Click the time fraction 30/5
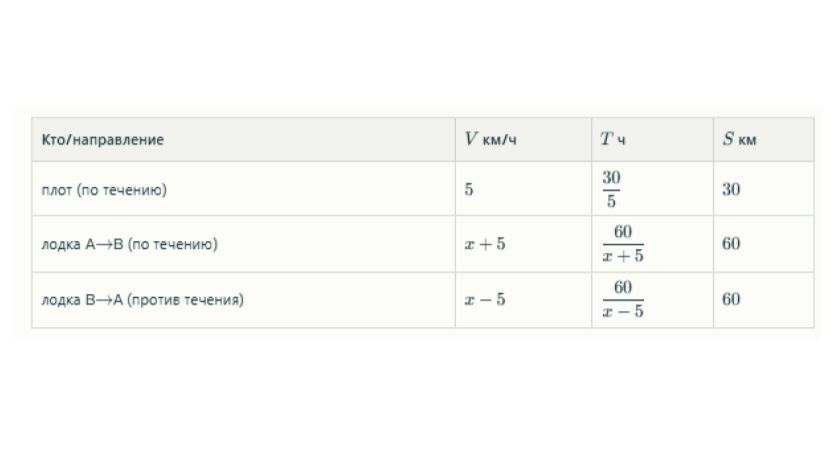 611,189
